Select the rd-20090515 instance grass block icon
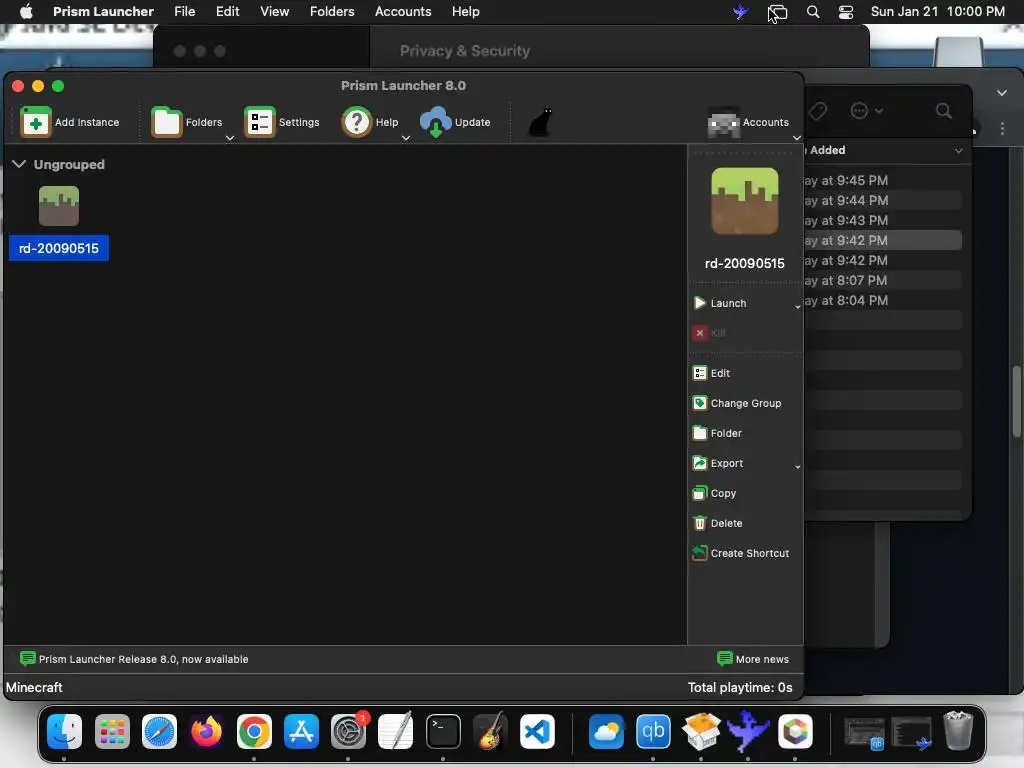The image size is (1024, 768). pos(59,206)
